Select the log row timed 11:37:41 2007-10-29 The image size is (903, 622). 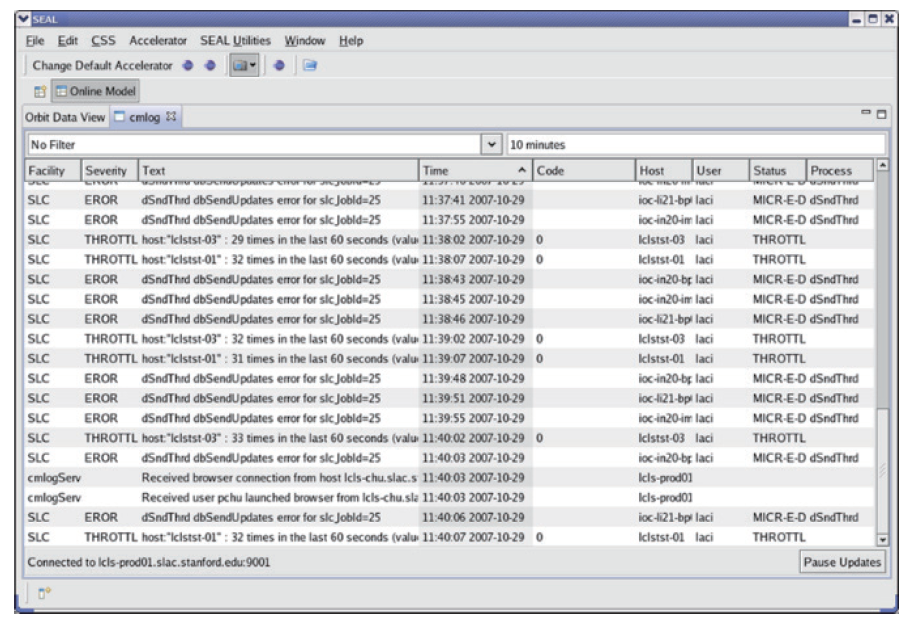[450, 200]
